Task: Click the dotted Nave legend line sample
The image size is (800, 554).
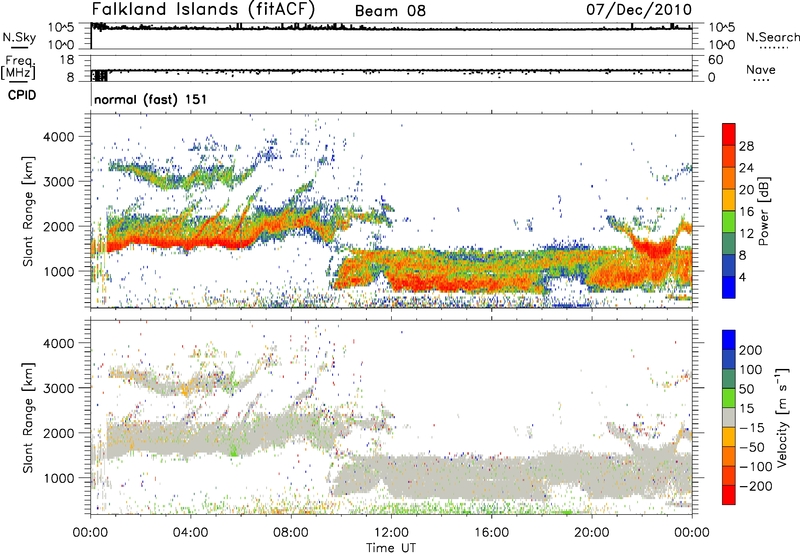Action: [x=761, y=81]
